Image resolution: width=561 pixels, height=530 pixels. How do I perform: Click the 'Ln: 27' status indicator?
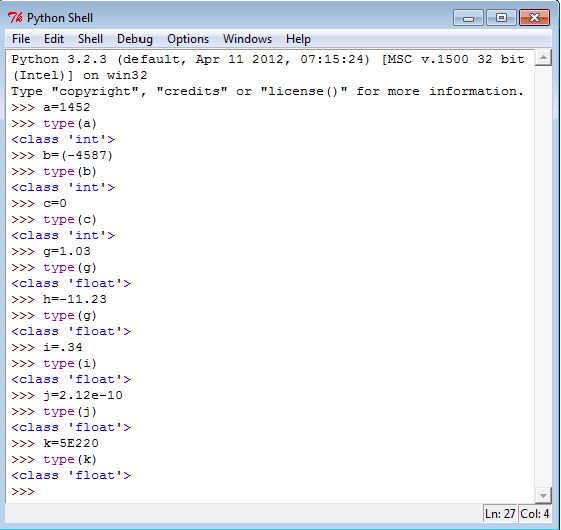point(500,514)
